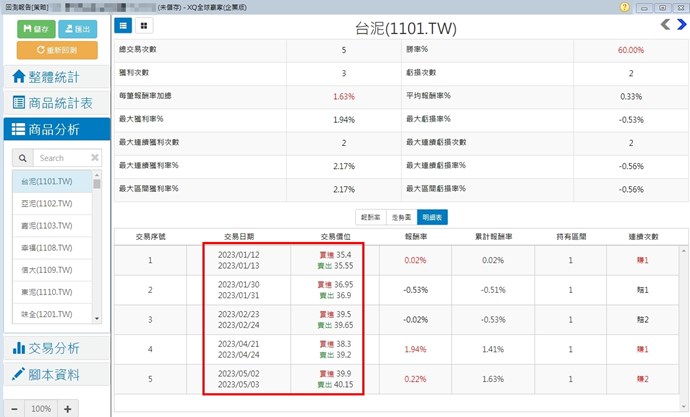Open the 腳本資料 section

pyautogui.click(x=55, y=374)
